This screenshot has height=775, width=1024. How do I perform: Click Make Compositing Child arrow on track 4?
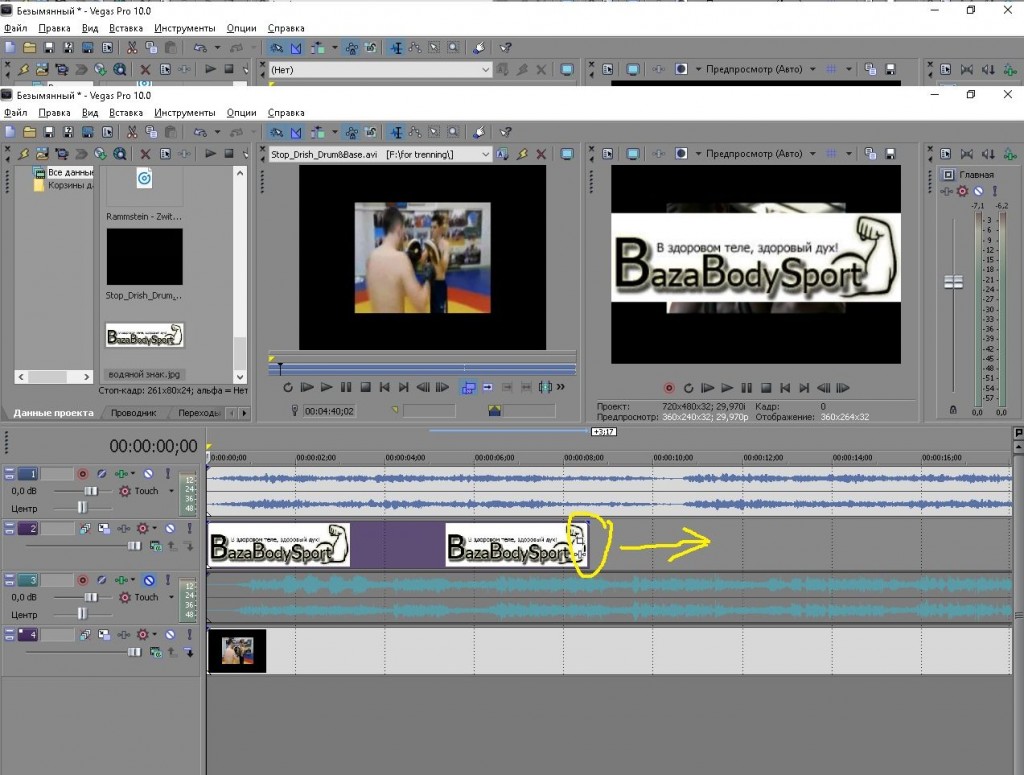pyautogui.click(x=189, y=652)
